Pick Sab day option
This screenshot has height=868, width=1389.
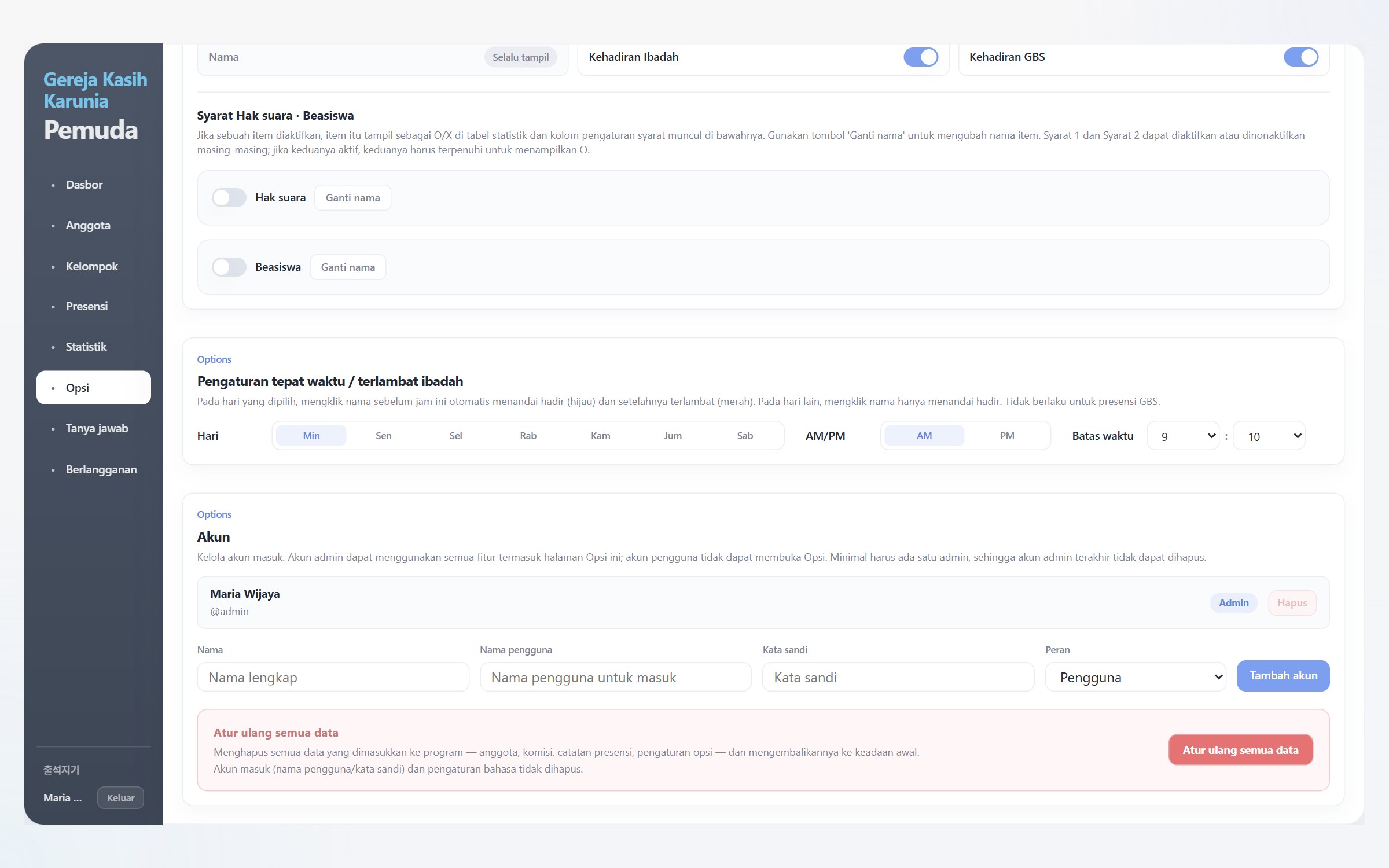coord(745,436)
